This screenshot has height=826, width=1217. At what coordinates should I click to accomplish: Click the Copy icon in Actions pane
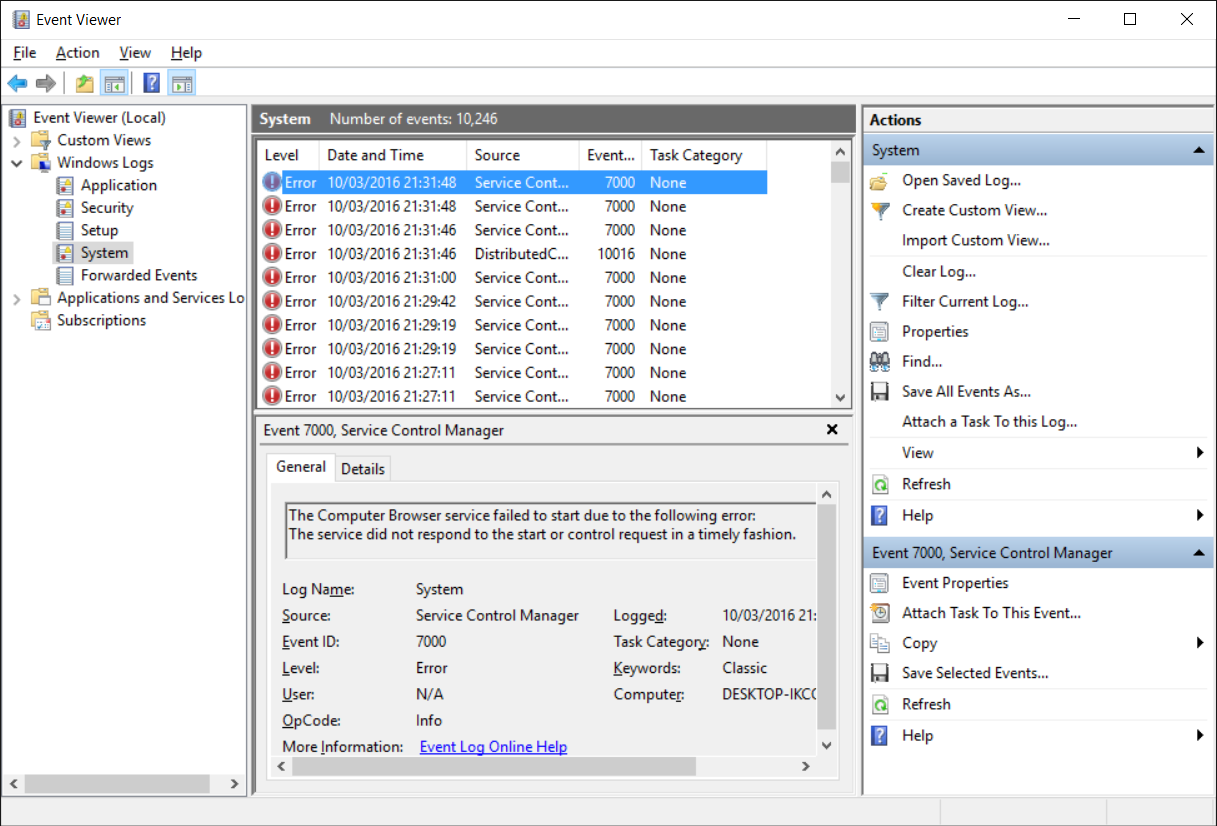tap(879, 643)
